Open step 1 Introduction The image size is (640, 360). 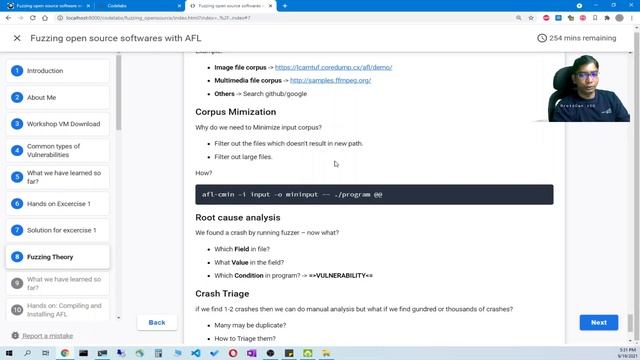coord(58,71)
